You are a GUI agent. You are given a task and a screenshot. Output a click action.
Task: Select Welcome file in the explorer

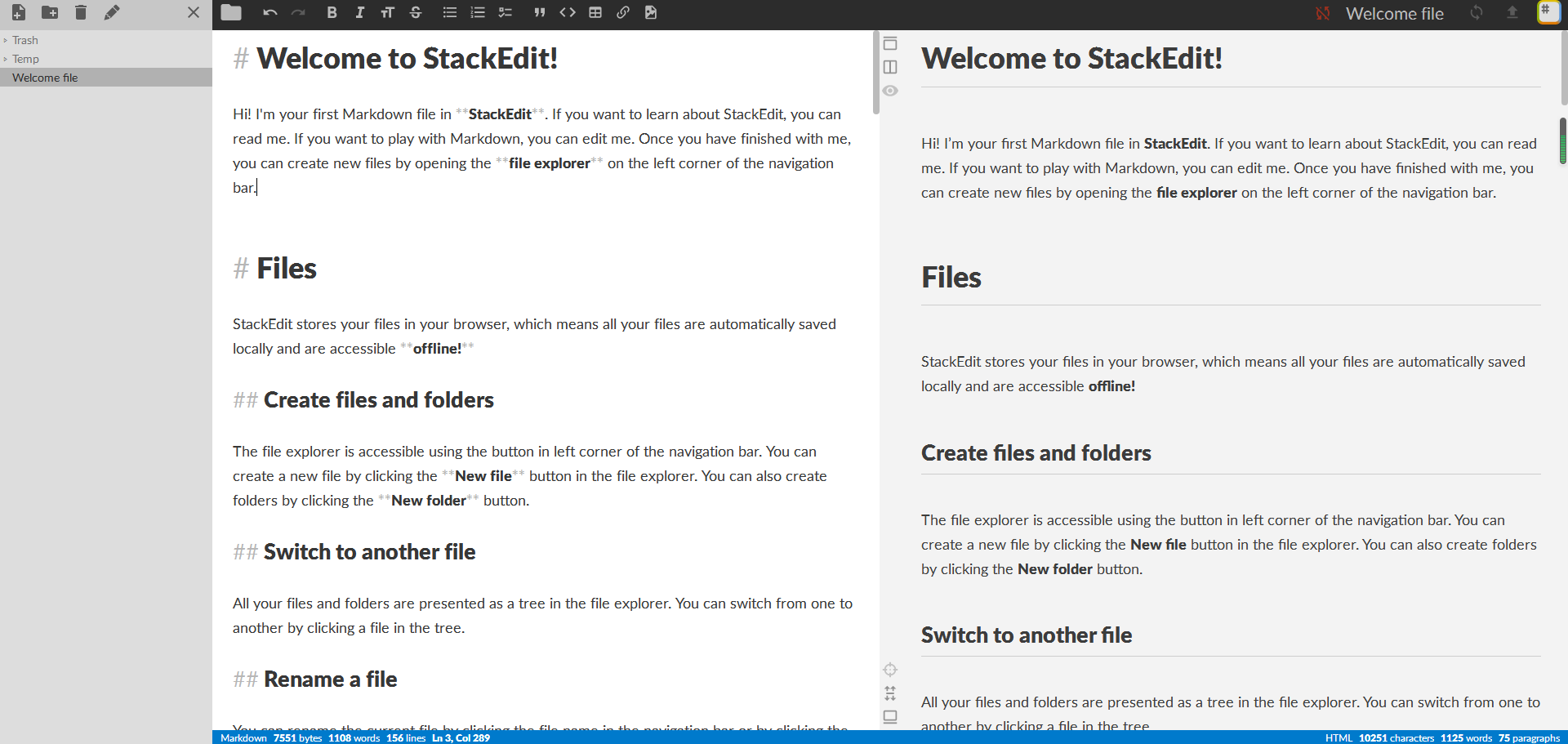[x=106, y=78]
